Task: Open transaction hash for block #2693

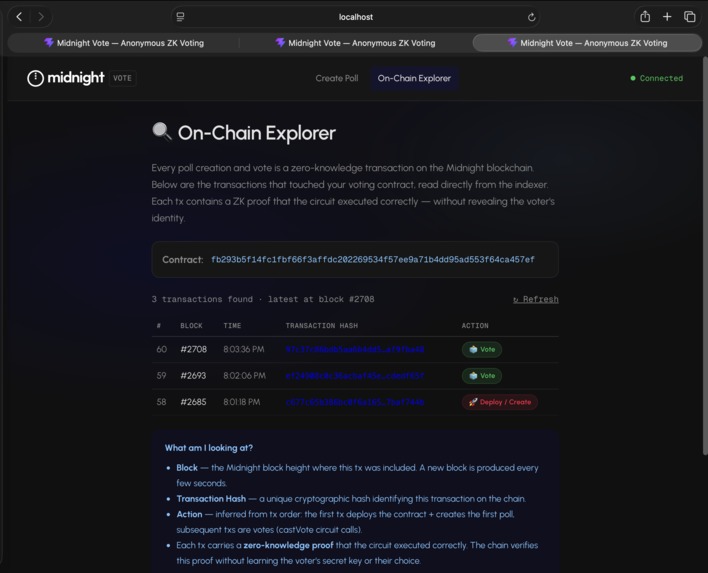Action: click(x=355, y=376)
